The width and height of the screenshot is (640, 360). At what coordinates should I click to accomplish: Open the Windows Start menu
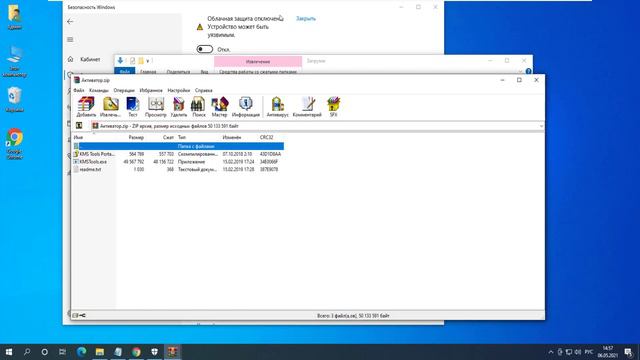coord(9,352)
